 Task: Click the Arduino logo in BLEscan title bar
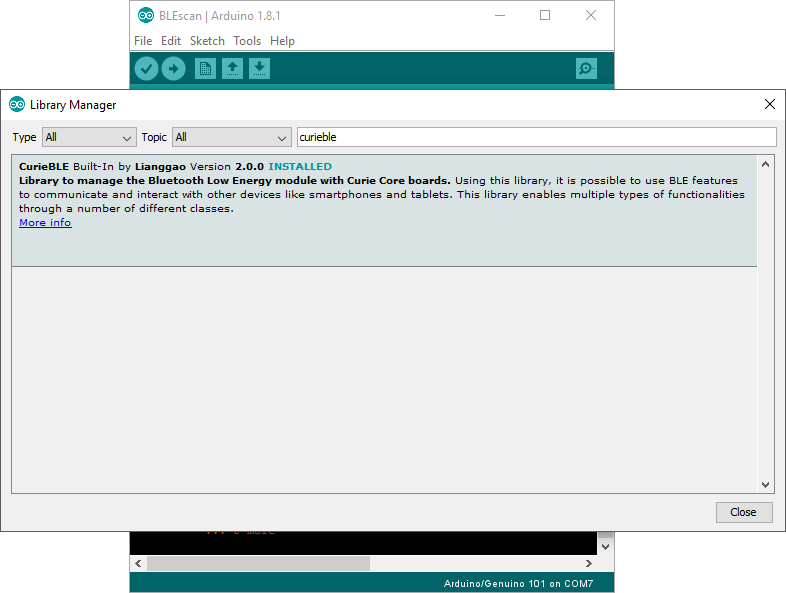(x=145, y=16)
